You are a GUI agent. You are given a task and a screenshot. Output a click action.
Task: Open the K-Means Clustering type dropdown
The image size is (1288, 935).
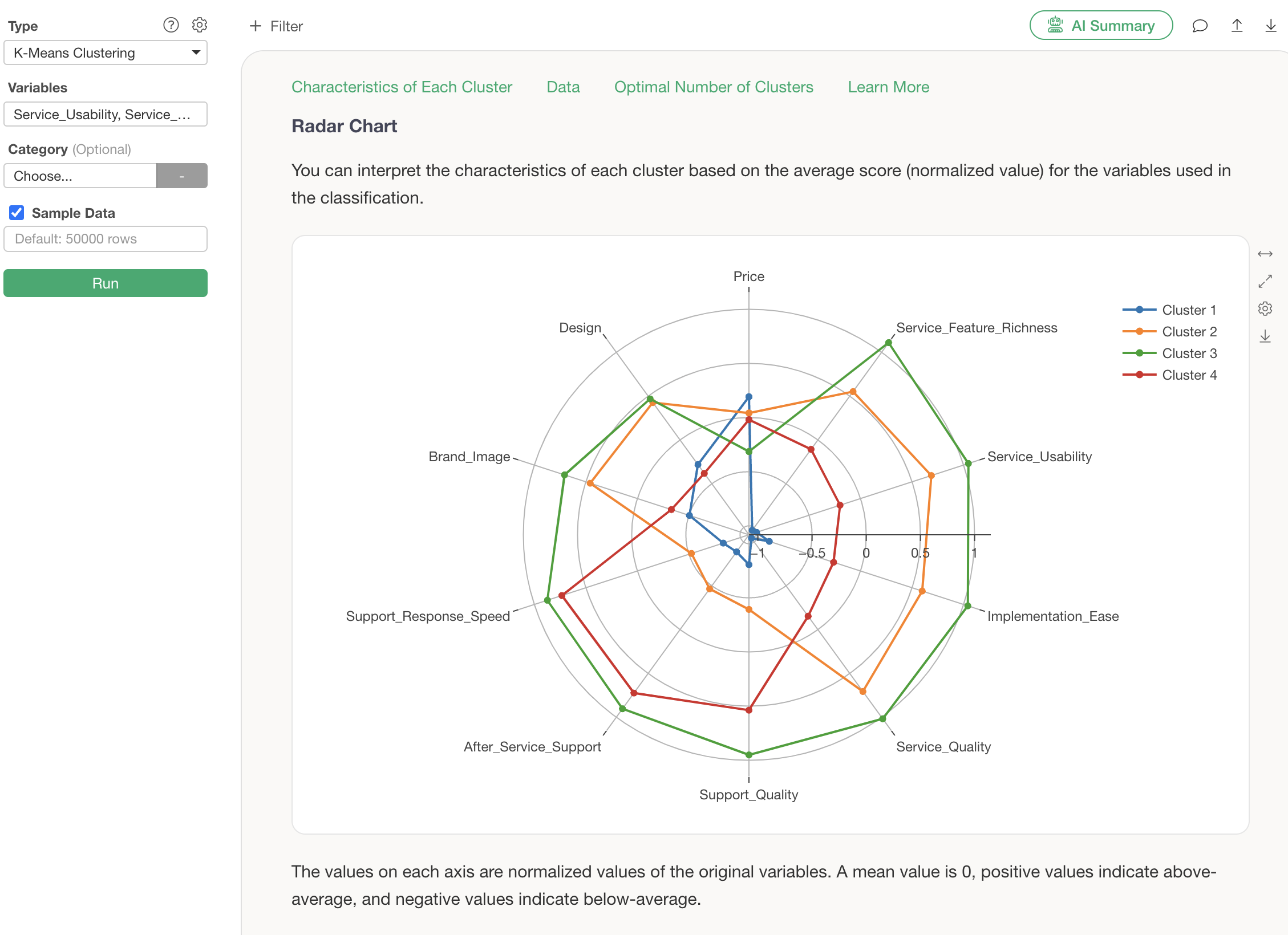(x=106, y=53)
